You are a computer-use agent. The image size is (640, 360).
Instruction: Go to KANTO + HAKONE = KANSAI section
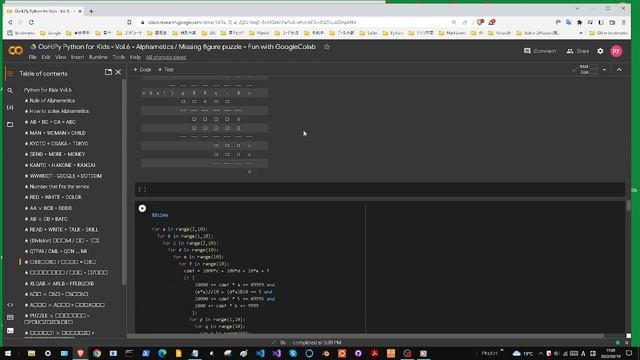pos(60,165)
